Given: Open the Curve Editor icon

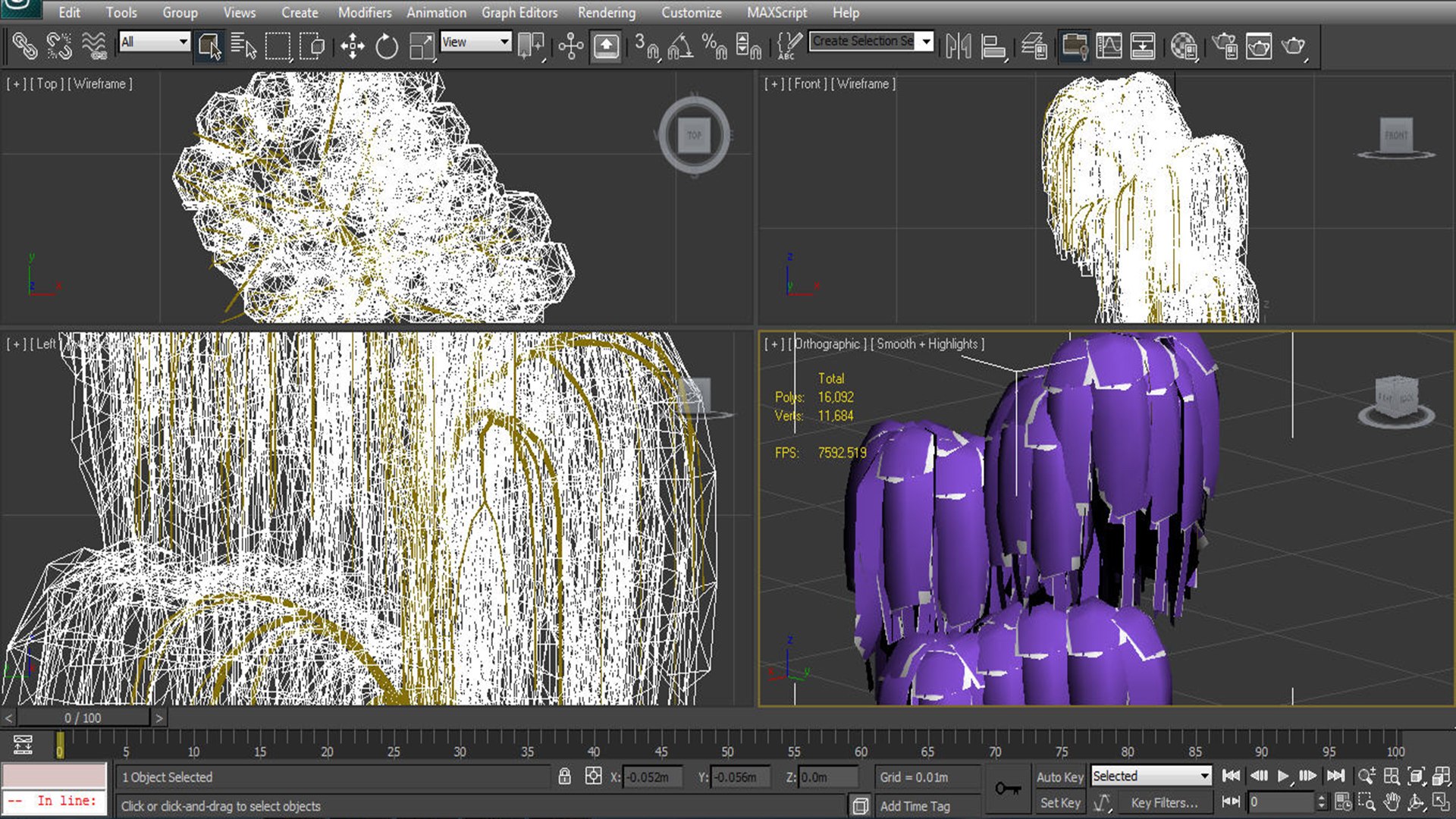Looking at the screenshot, I should click(1109, 46).
